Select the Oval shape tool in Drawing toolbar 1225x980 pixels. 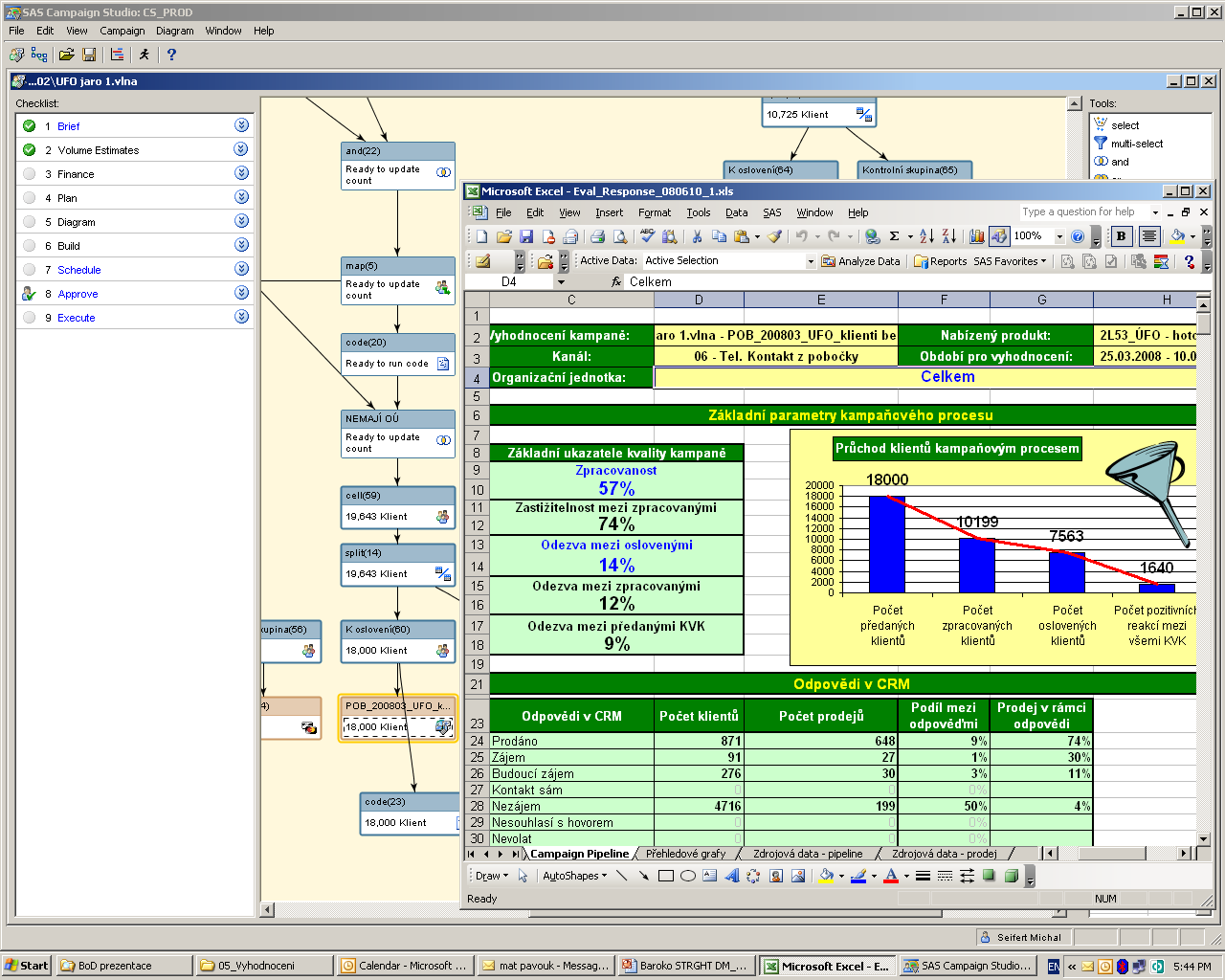[688, 876]
